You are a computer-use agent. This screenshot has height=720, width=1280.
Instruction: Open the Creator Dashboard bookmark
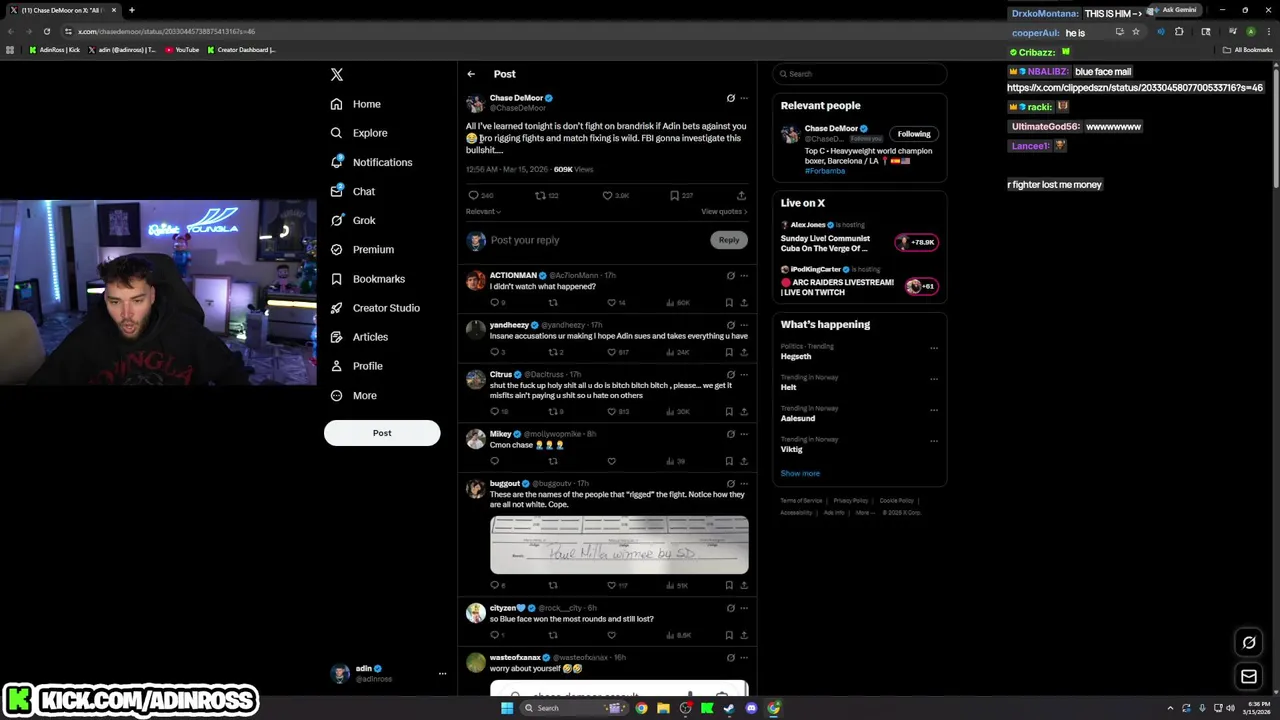(x=241, y=50)
